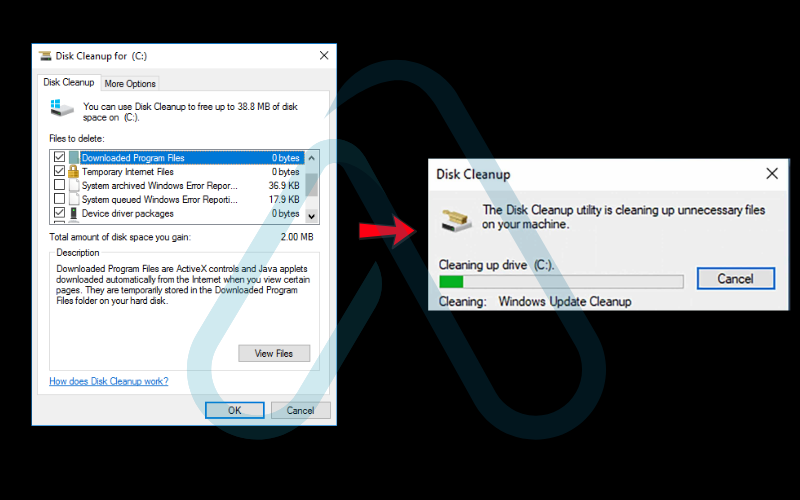Click the document icon for System archived Windows Error Reports
This screenshot has width=800, height=500.
(x=73, y=185)
